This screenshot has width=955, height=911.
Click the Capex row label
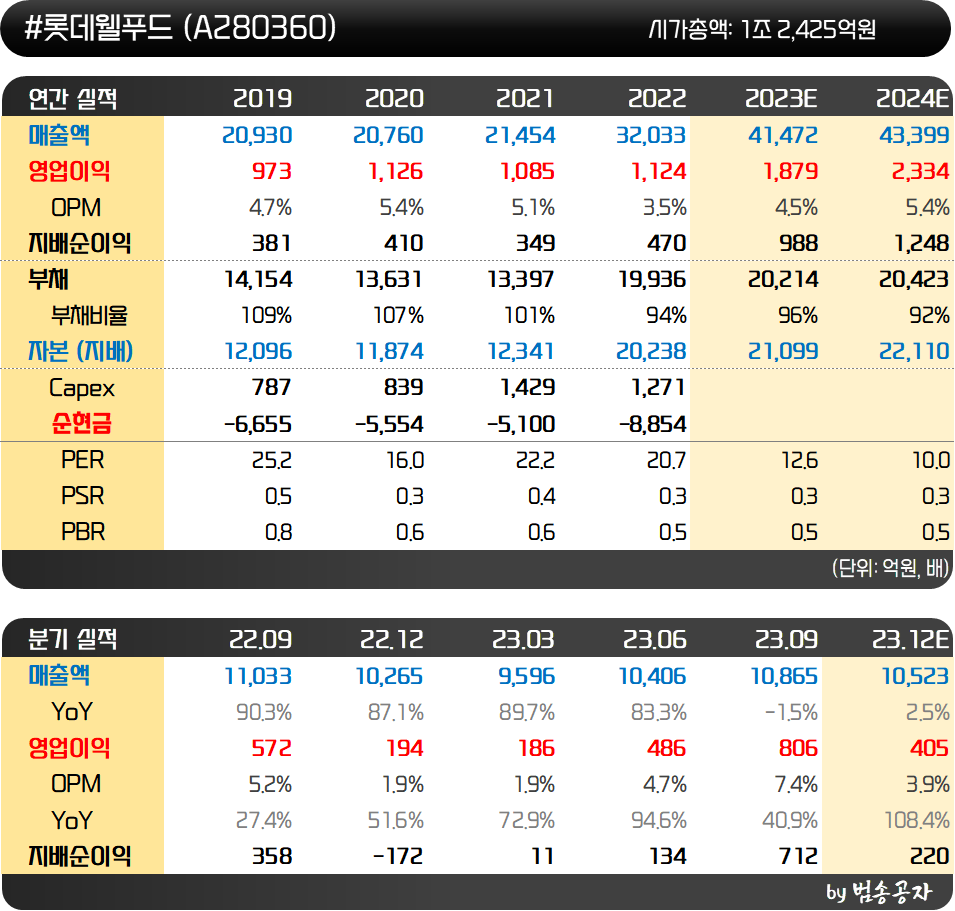82,389
